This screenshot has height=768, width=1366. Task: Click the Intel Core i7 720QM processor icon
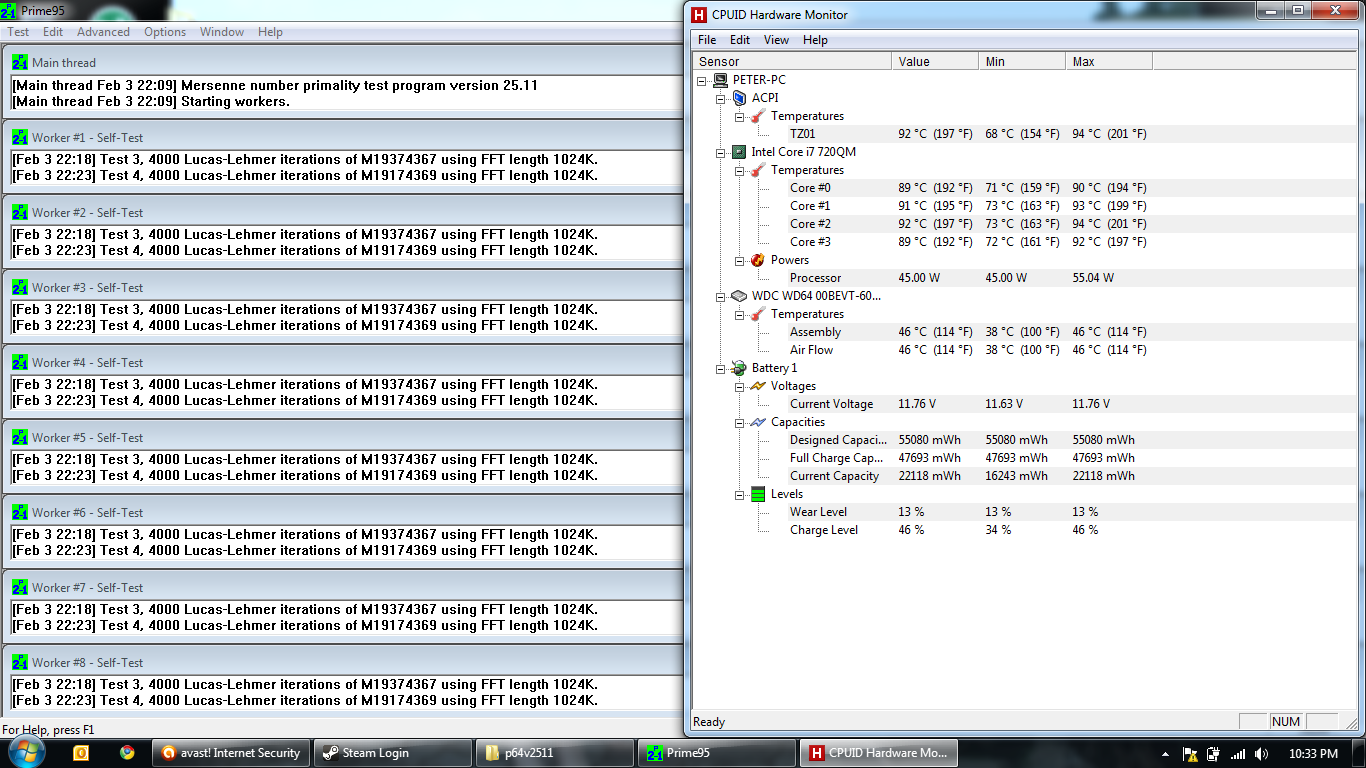[739, 152]
